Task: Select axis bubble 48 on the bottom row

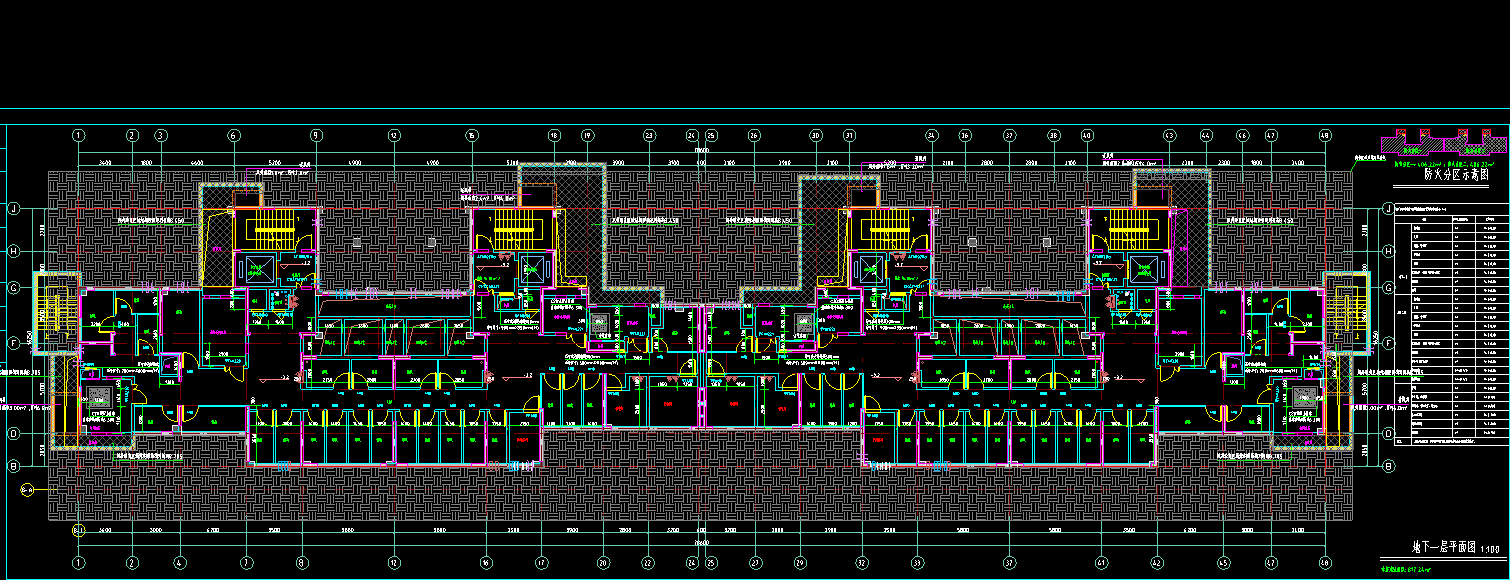Action: point(1325,563)
